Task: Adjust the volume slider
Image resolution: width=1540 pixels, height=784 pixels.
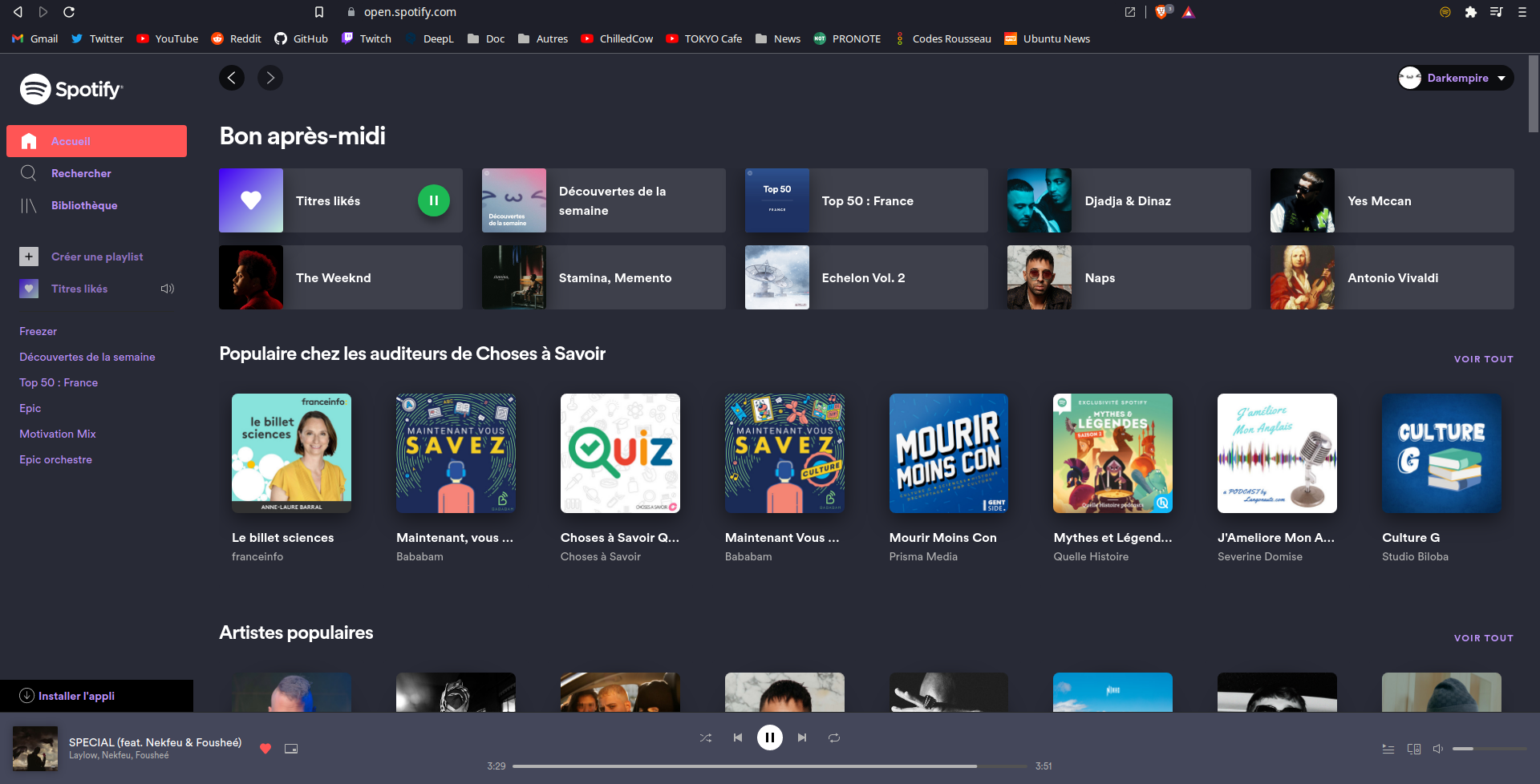Action: (1489, 749)
